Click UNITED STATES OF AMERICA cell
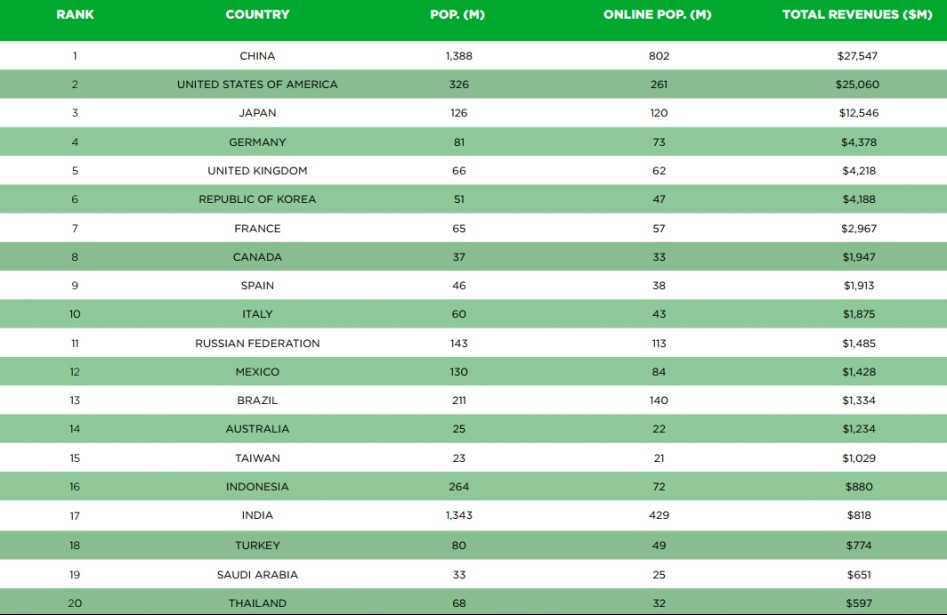 [x=257, y=85]
